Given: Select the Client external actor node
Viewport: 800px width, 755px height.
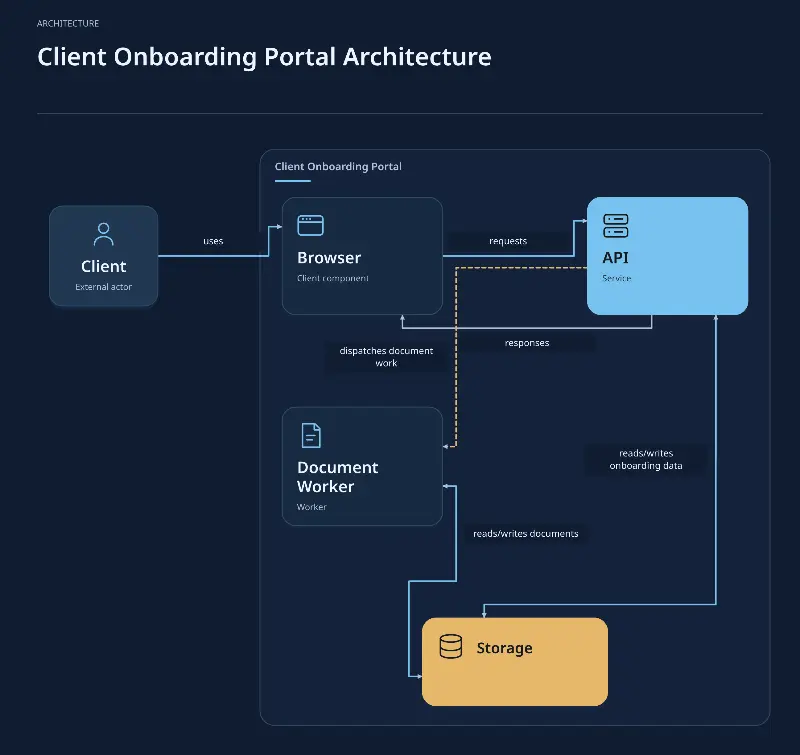Looking at the screenshot, I should (x=104, y=256).
